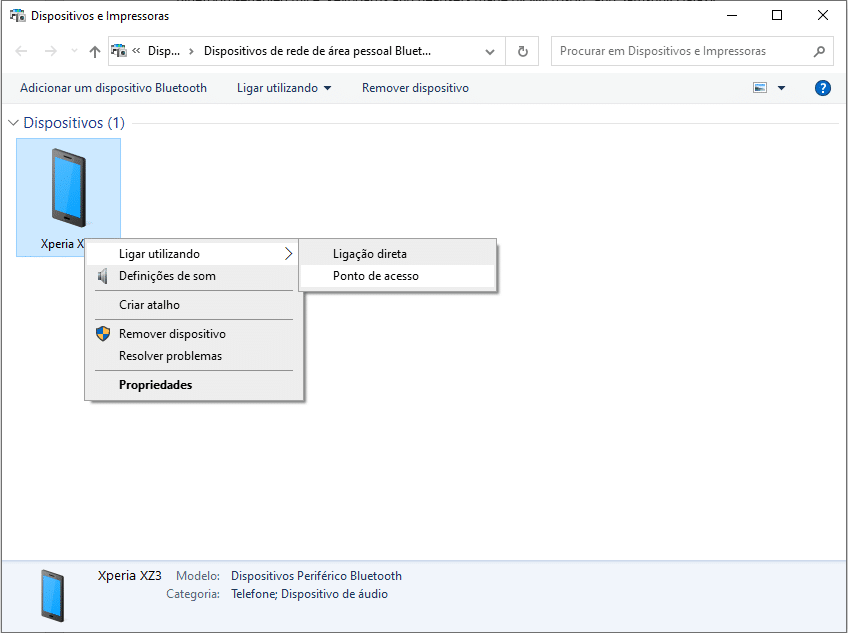Click the change view layout icon
This screenshot has width=848, height=633.
tap(760, 88)
